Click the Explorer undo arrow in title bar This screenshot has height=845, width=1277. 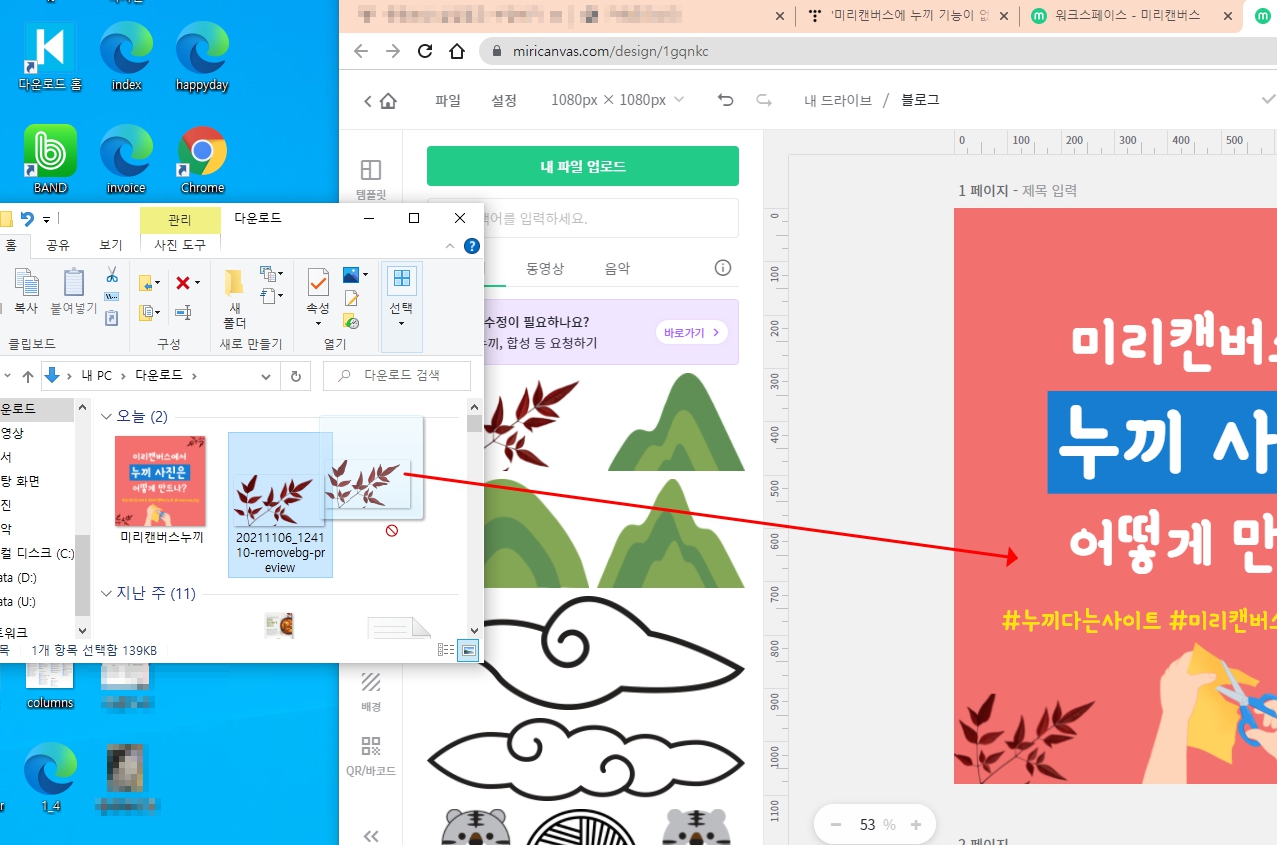click(x=27, y=218)
